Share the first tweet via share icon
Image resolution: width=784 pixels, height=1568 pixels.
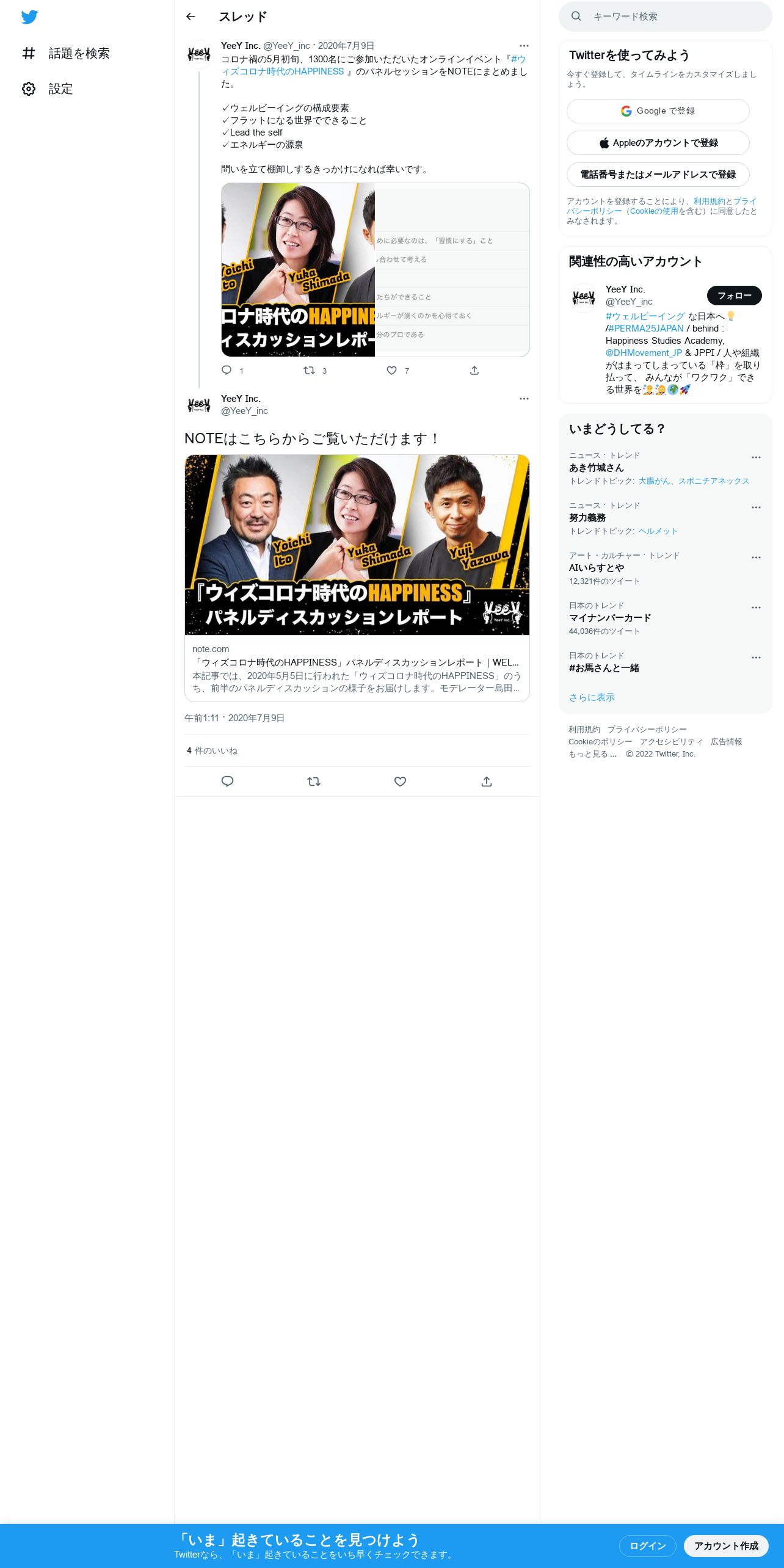click(x=474, y=371)
